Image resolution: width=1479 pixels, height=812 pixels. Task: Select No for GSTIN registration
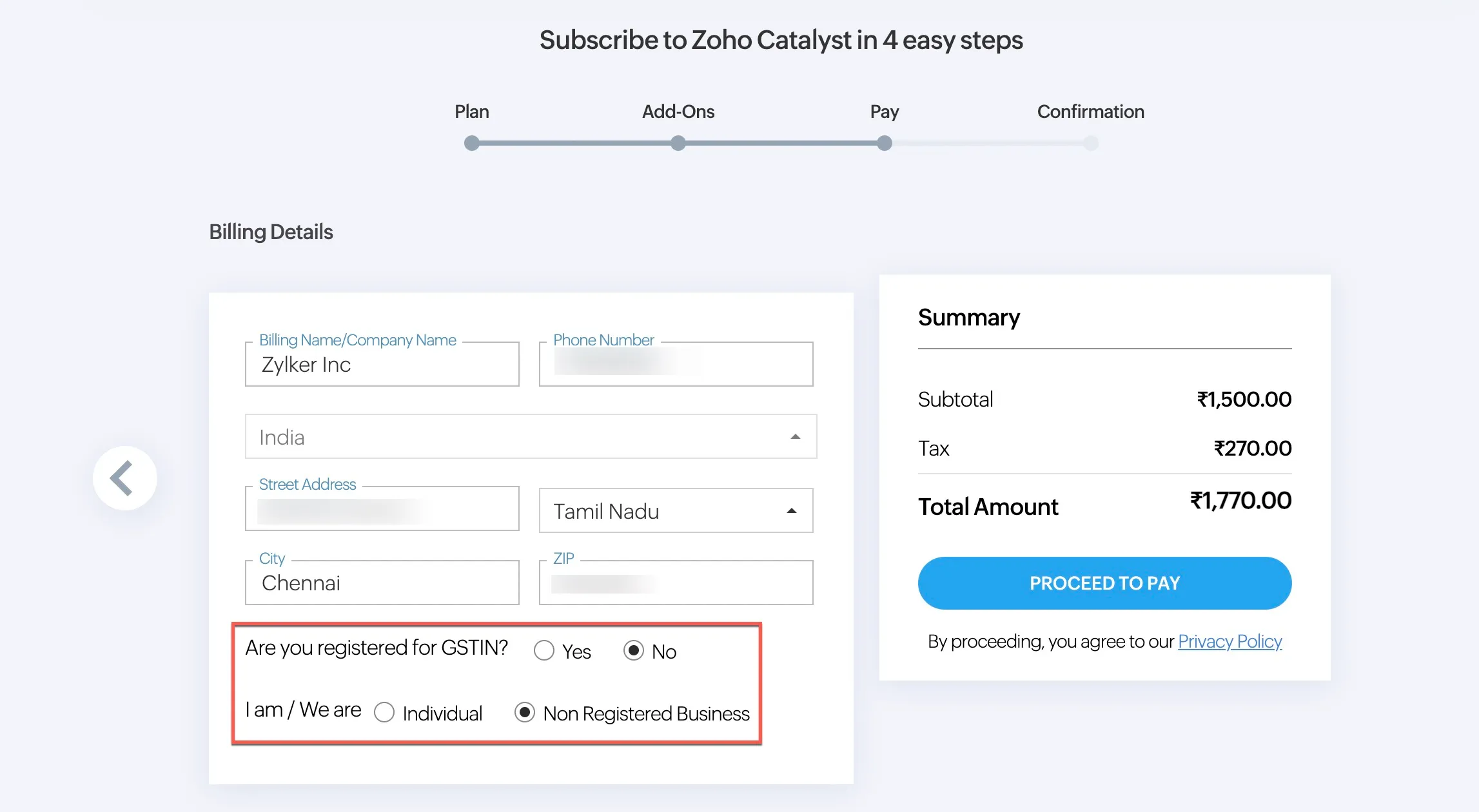[634, 651]
